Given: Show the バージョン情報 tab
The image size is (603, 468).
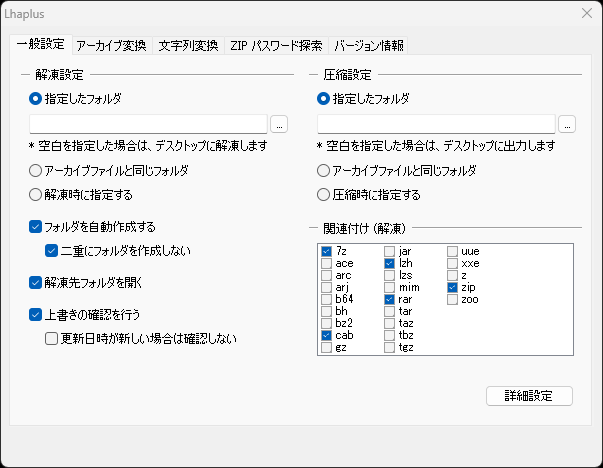Looking at the screenshot, I should [368, 46].
